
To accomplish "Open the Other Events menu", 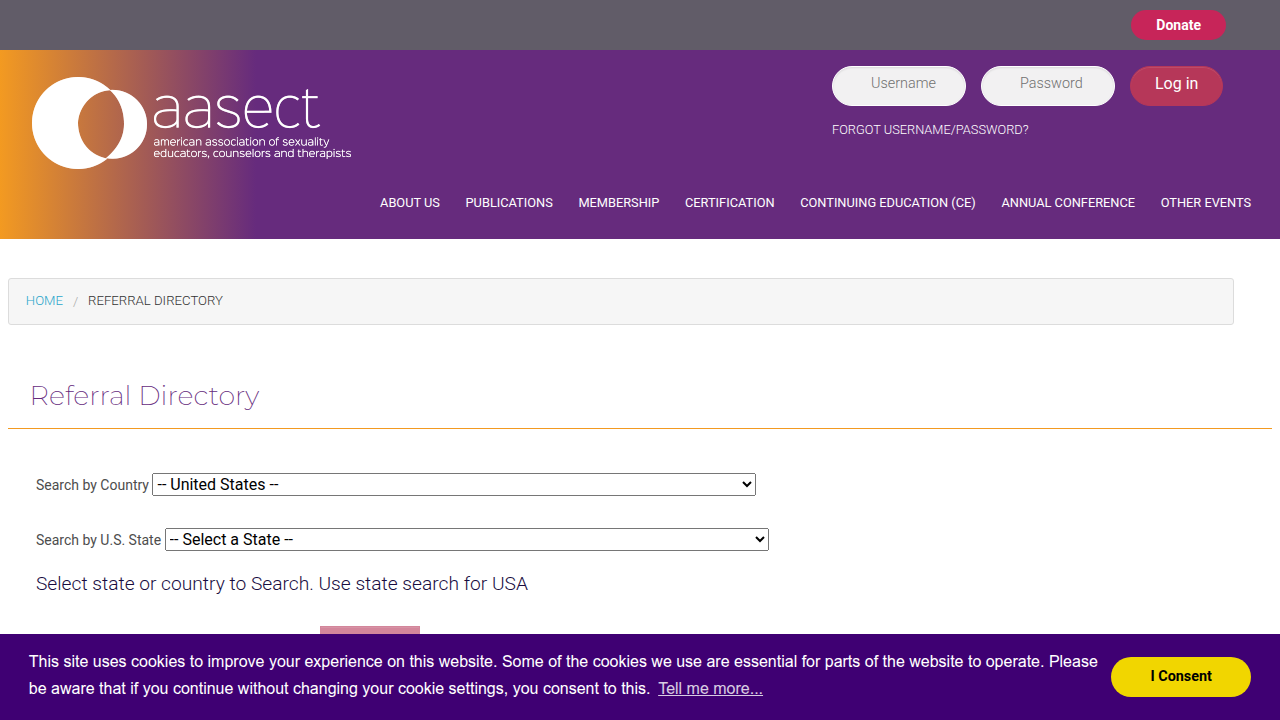I will click(x=1206, y=203).
